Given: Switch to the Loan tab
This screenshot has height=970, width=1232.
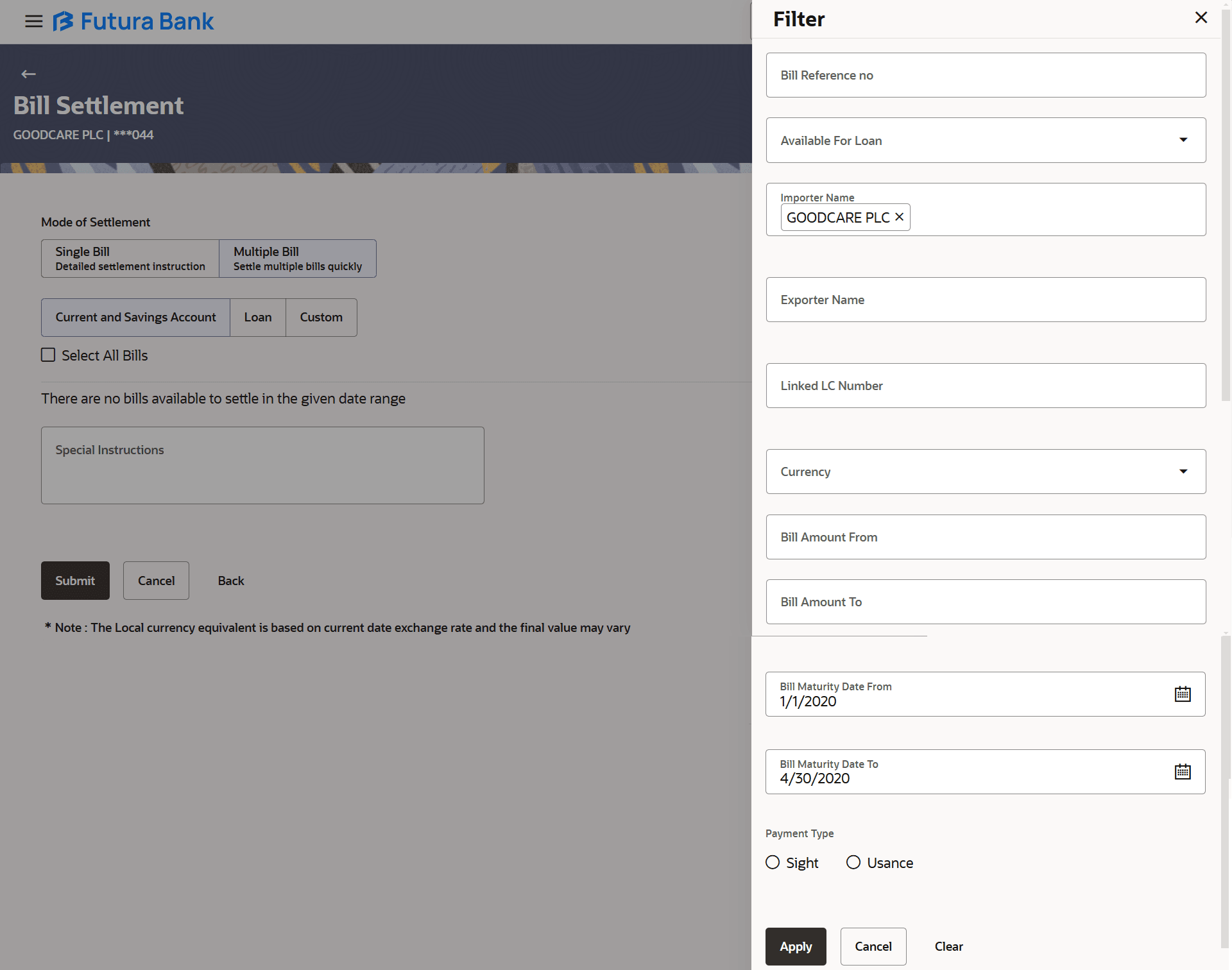Looking at the screenshot, I should 257,318.
